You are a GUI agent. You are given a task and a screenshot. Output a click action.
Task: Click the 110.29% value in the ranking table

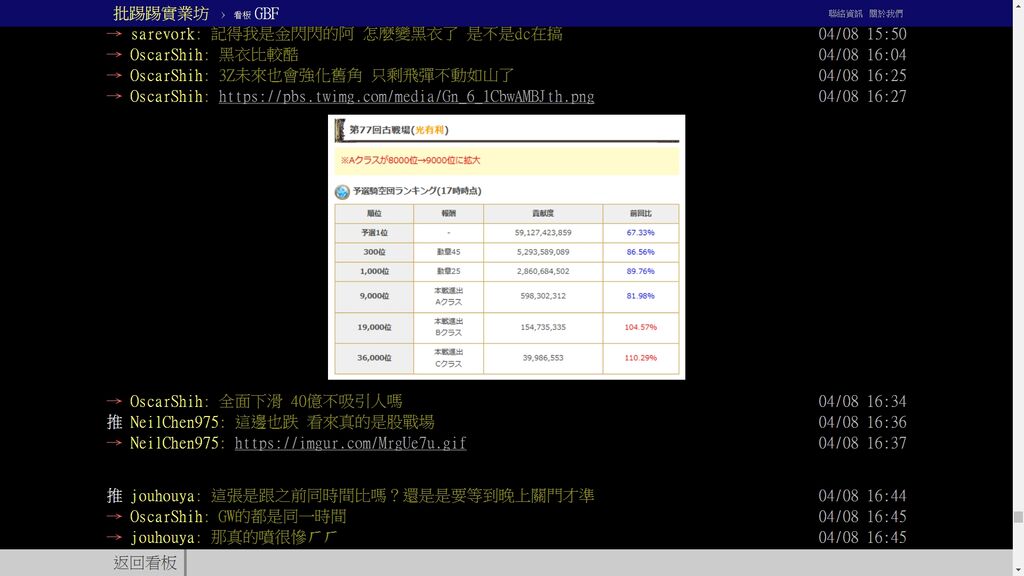pos(640,358)
